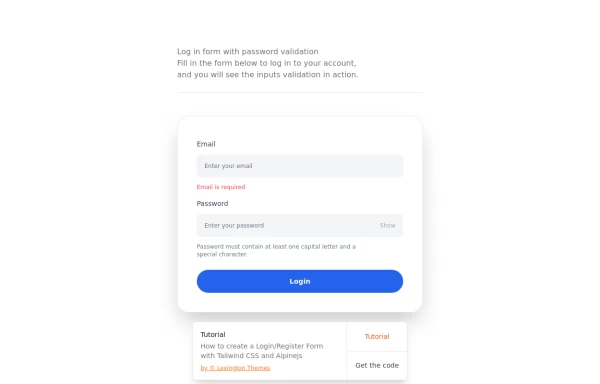This screenshot has width=600, height=384.
Task: Click Get the code
Action: tap(377, 366)
